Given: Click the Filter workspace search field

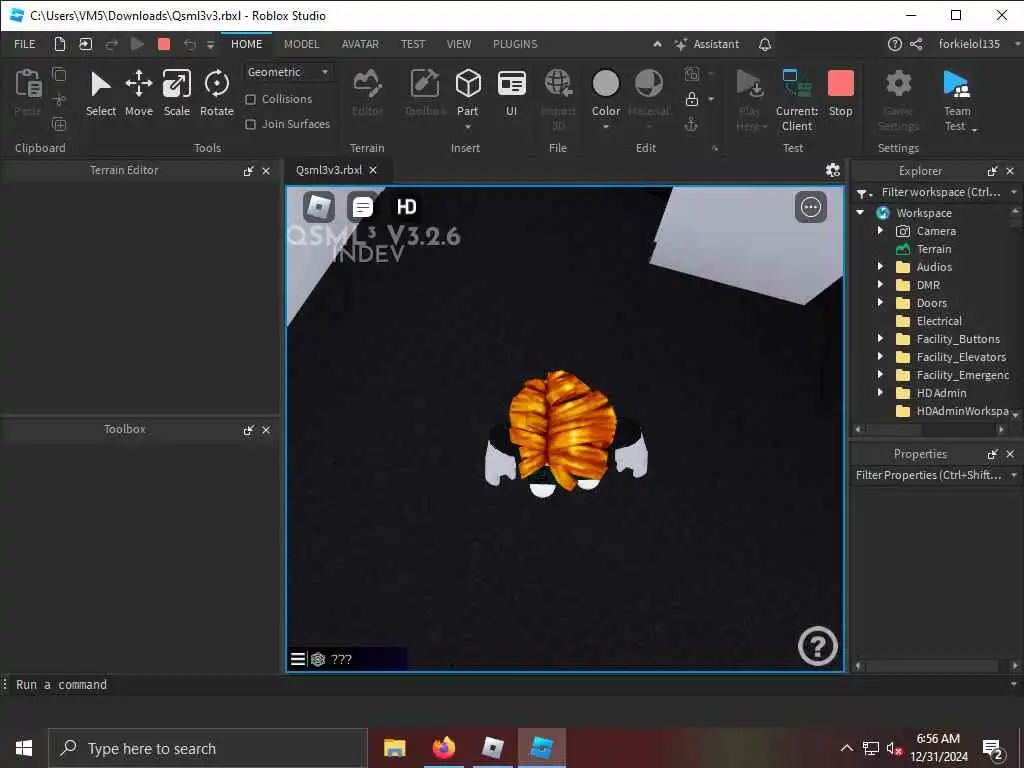Looking at the screenshot, I should click(940, 192).
